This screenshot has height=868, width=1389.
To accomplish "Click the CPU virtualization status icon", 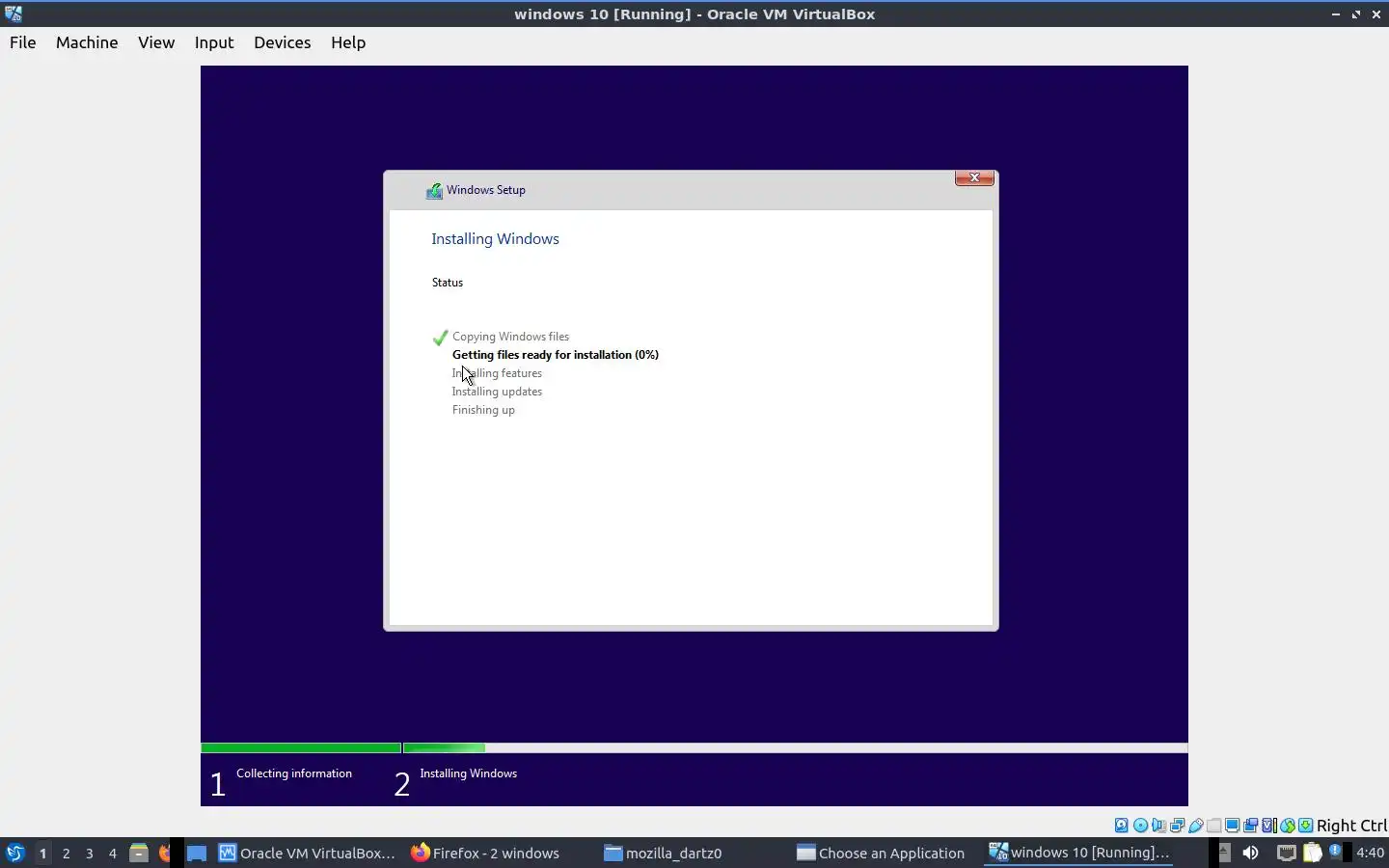I will tap(1268, 826).
